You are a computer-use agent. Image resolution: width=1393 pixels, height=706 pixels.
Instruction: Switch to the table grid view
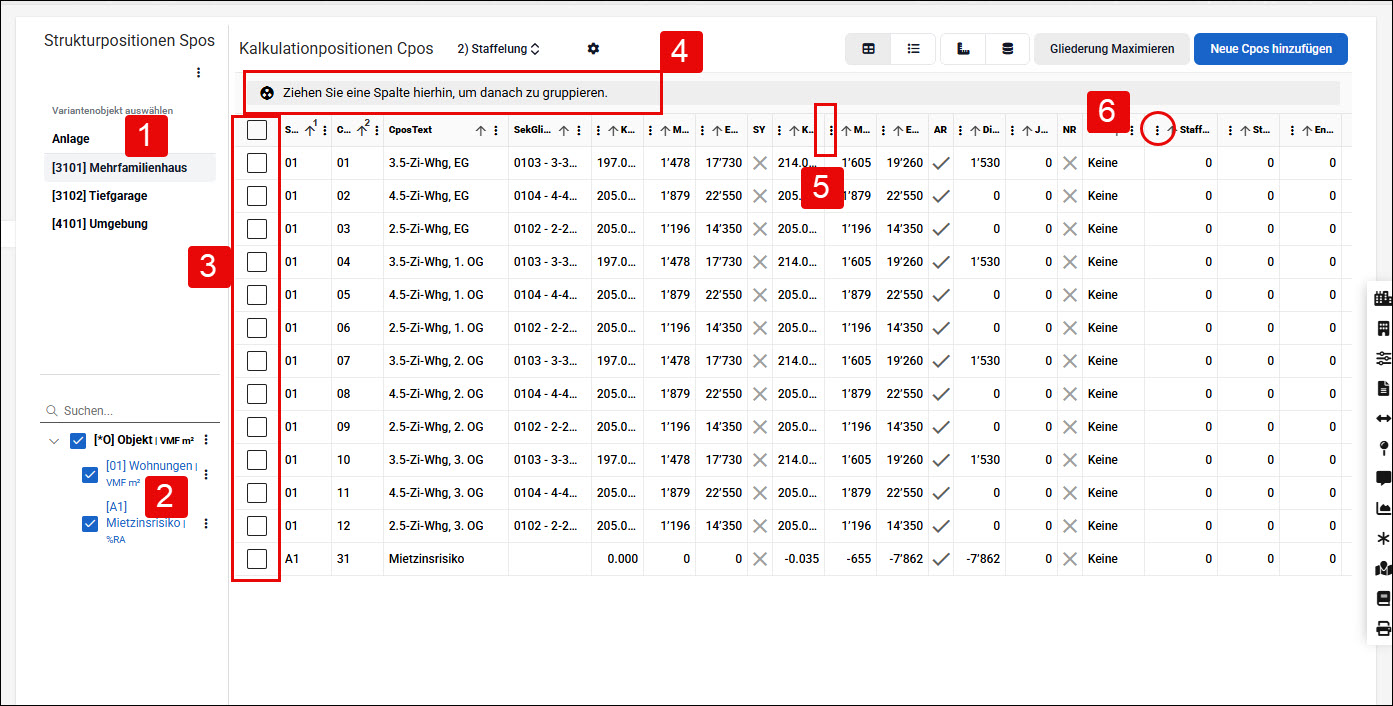pyautogui.click(x=868, y=48)
